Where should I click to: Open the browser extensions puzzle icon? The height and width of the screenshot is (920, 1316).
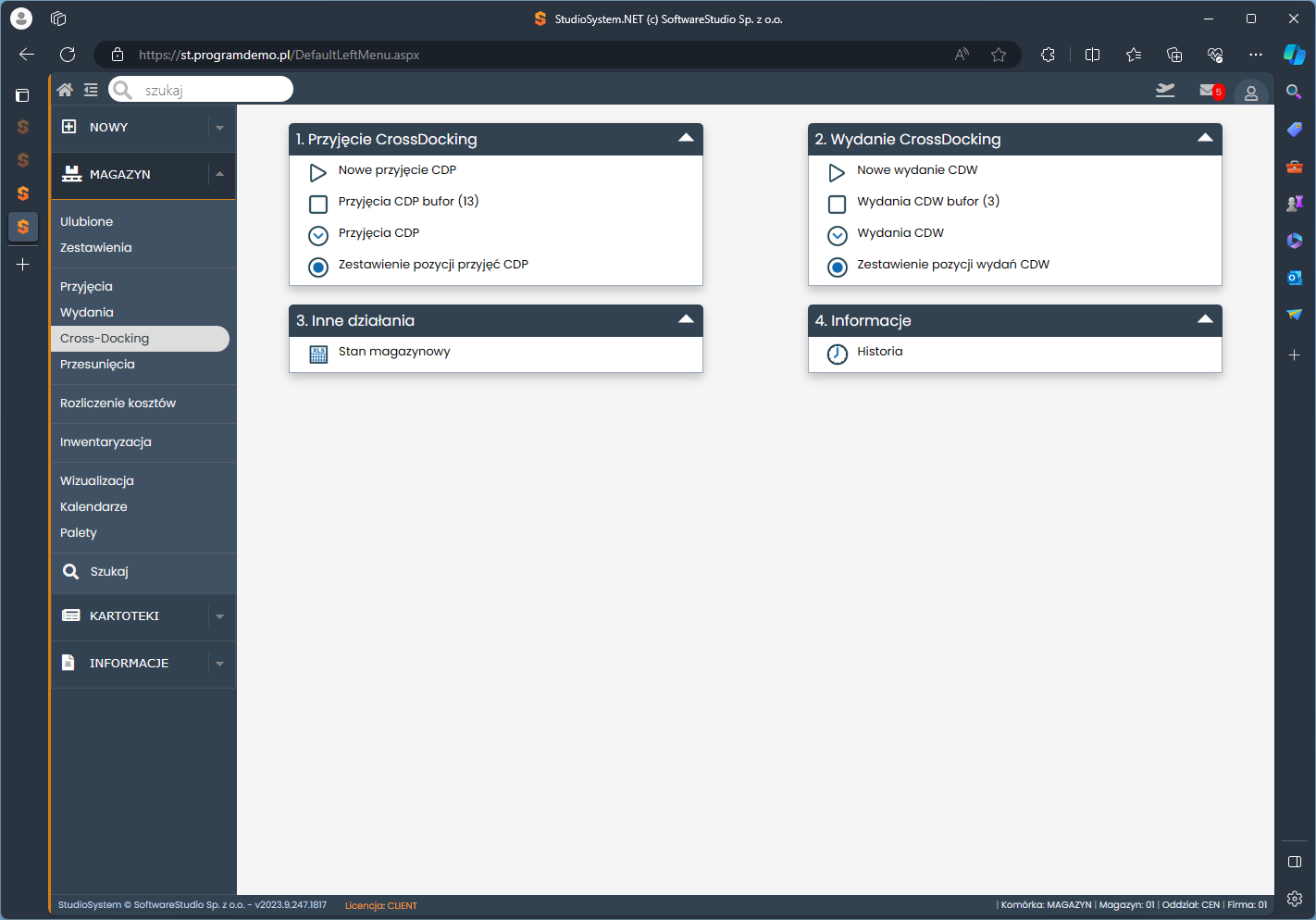(1048, 55)
